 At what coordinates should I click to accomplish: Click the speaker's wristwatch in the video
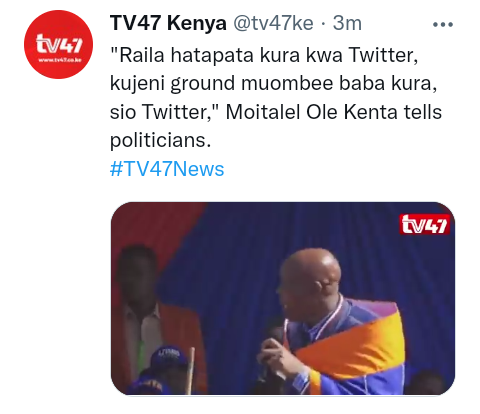pos(303,379)
